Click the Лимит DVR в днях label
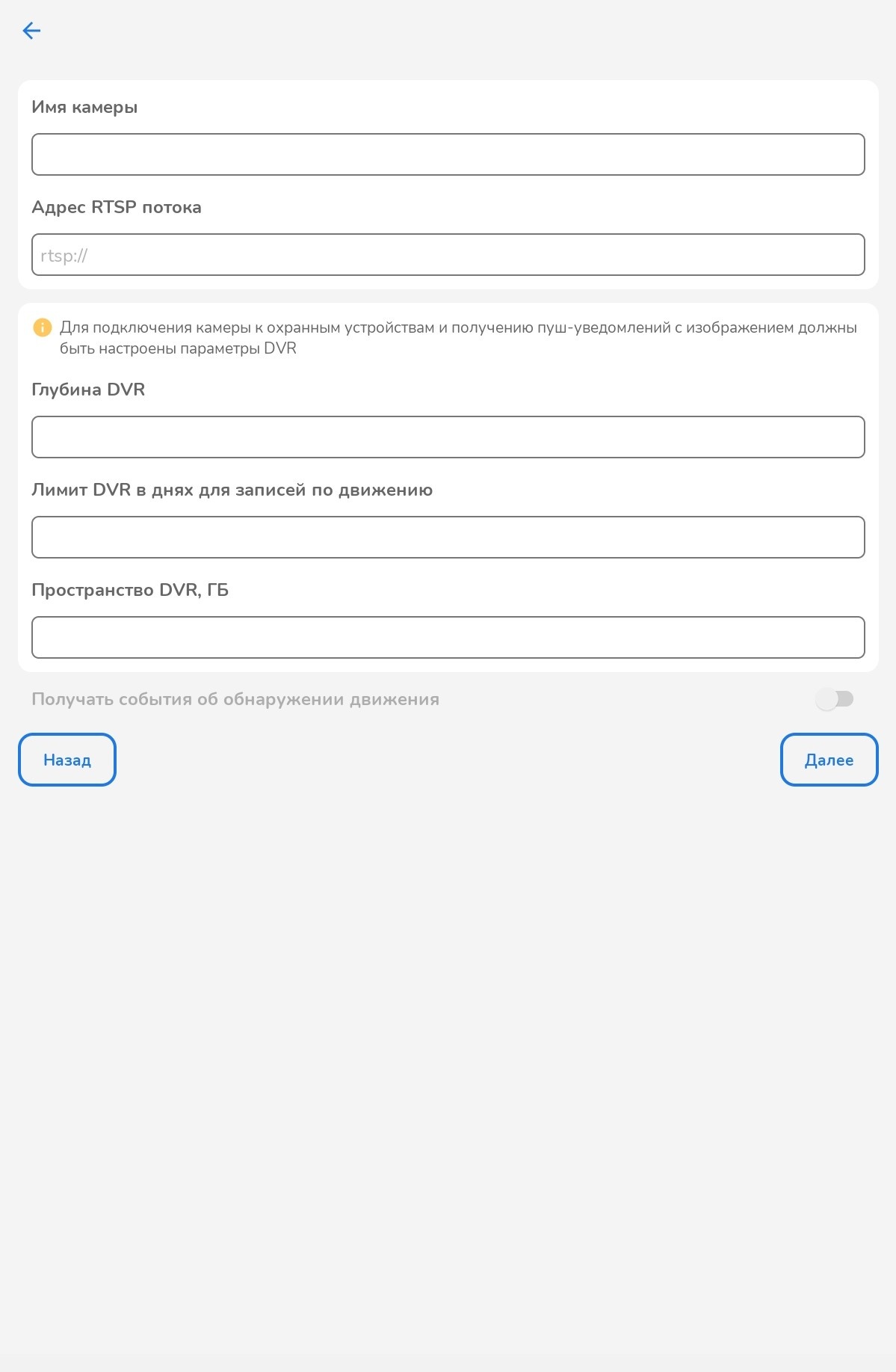Screen dimensions: 896x1372 tap(232, 490)
